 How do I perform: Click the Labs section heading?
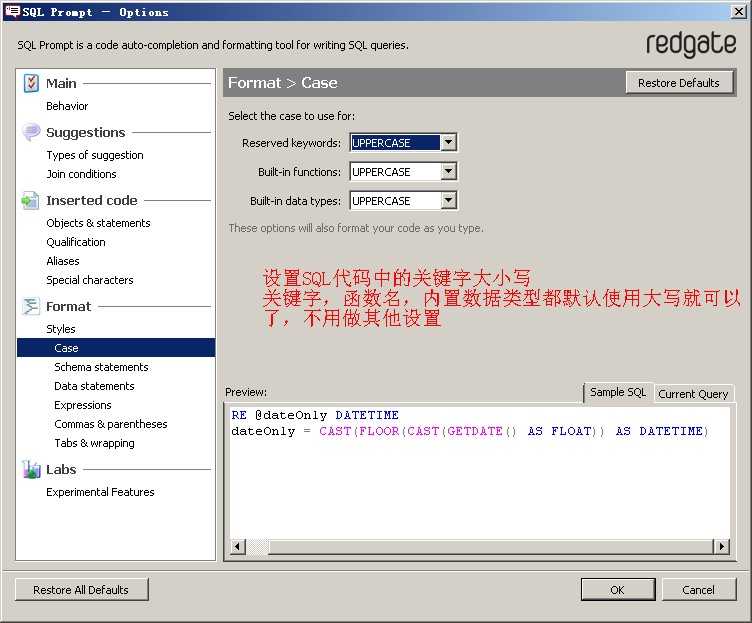61,470
